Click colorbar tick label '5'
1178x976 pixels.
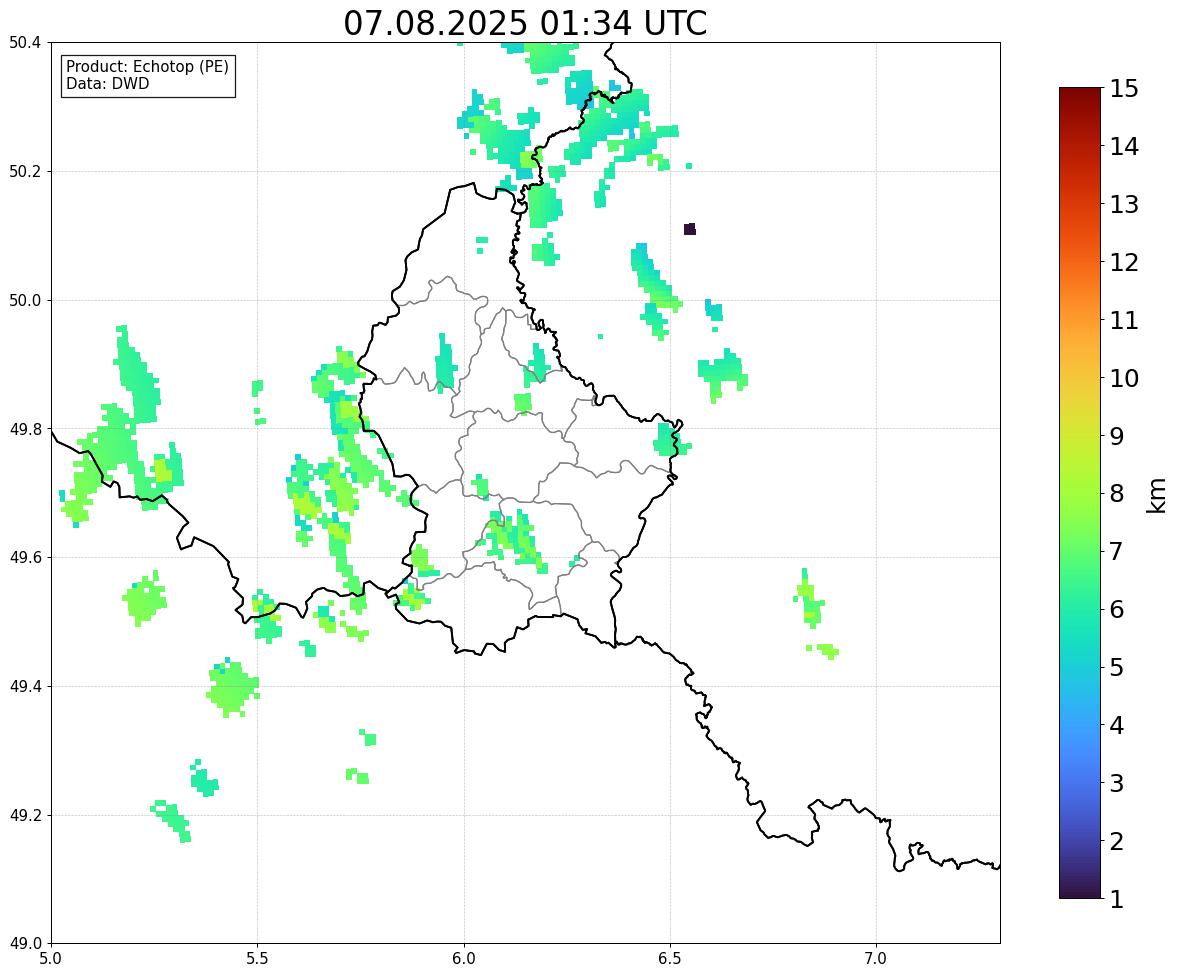point(1116,667)
